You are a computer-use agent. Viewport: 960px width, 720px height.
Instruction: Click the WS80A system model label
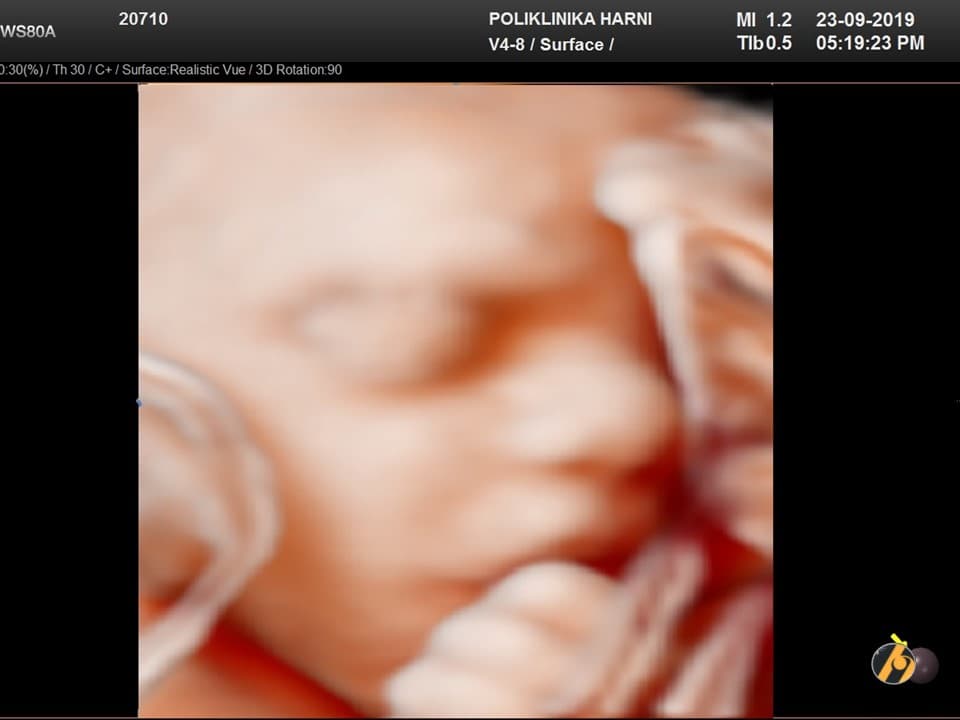[28, 31]
